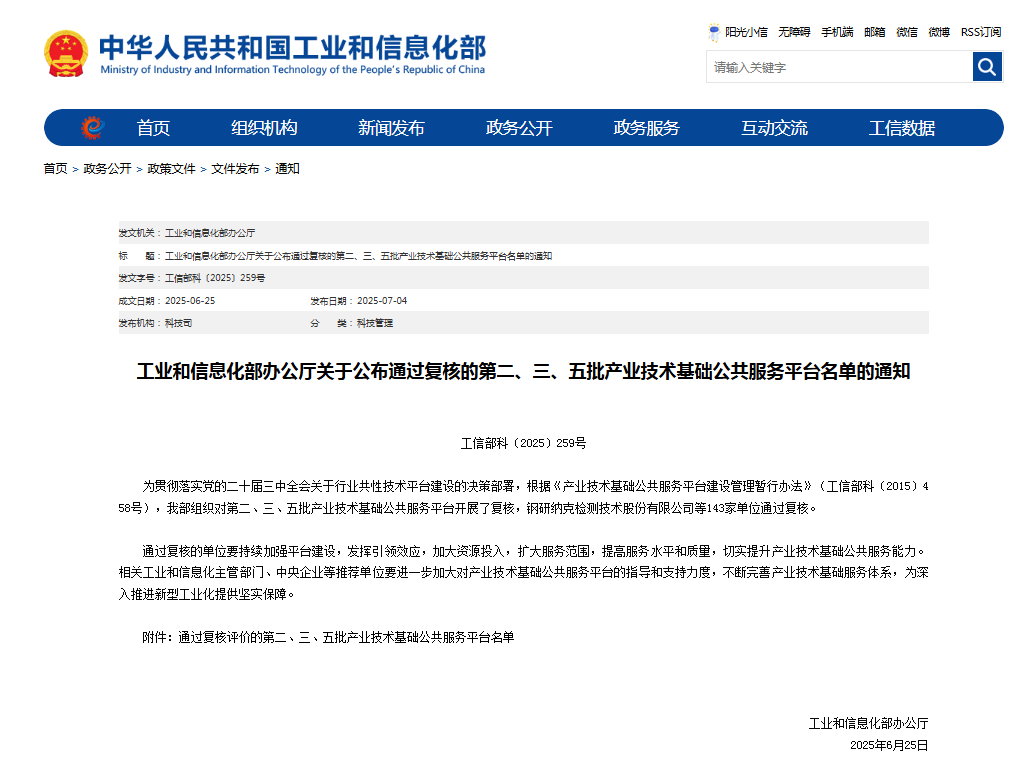Click the 无障碍 accessibility link
This screenshot has height=767, width=1027.
[794, 32]
